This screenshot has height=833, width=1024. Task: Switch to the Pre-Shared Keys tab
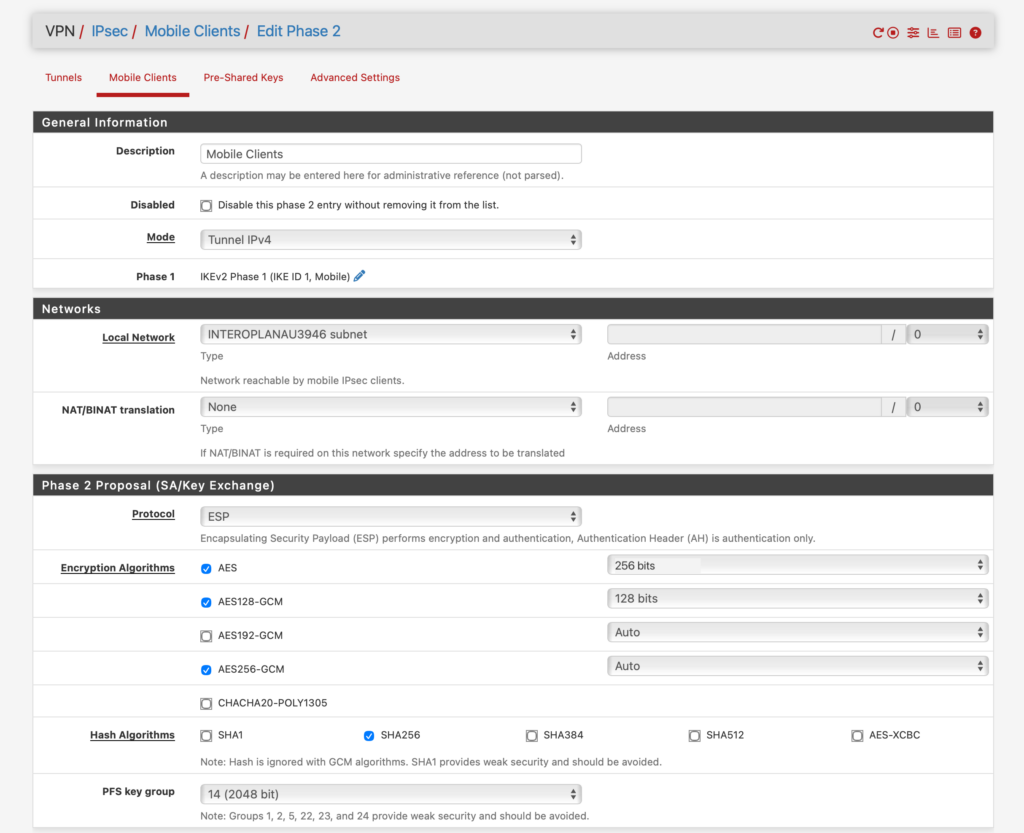(243, 77)
